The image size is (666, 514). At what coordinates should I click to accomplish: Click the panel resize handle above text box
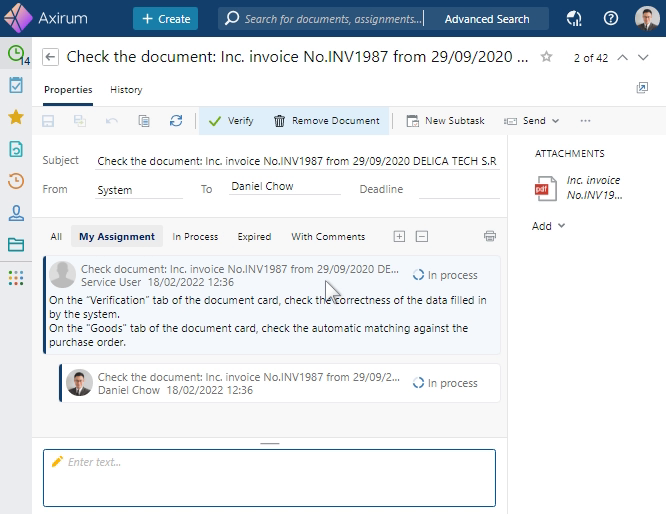[270, 443]
